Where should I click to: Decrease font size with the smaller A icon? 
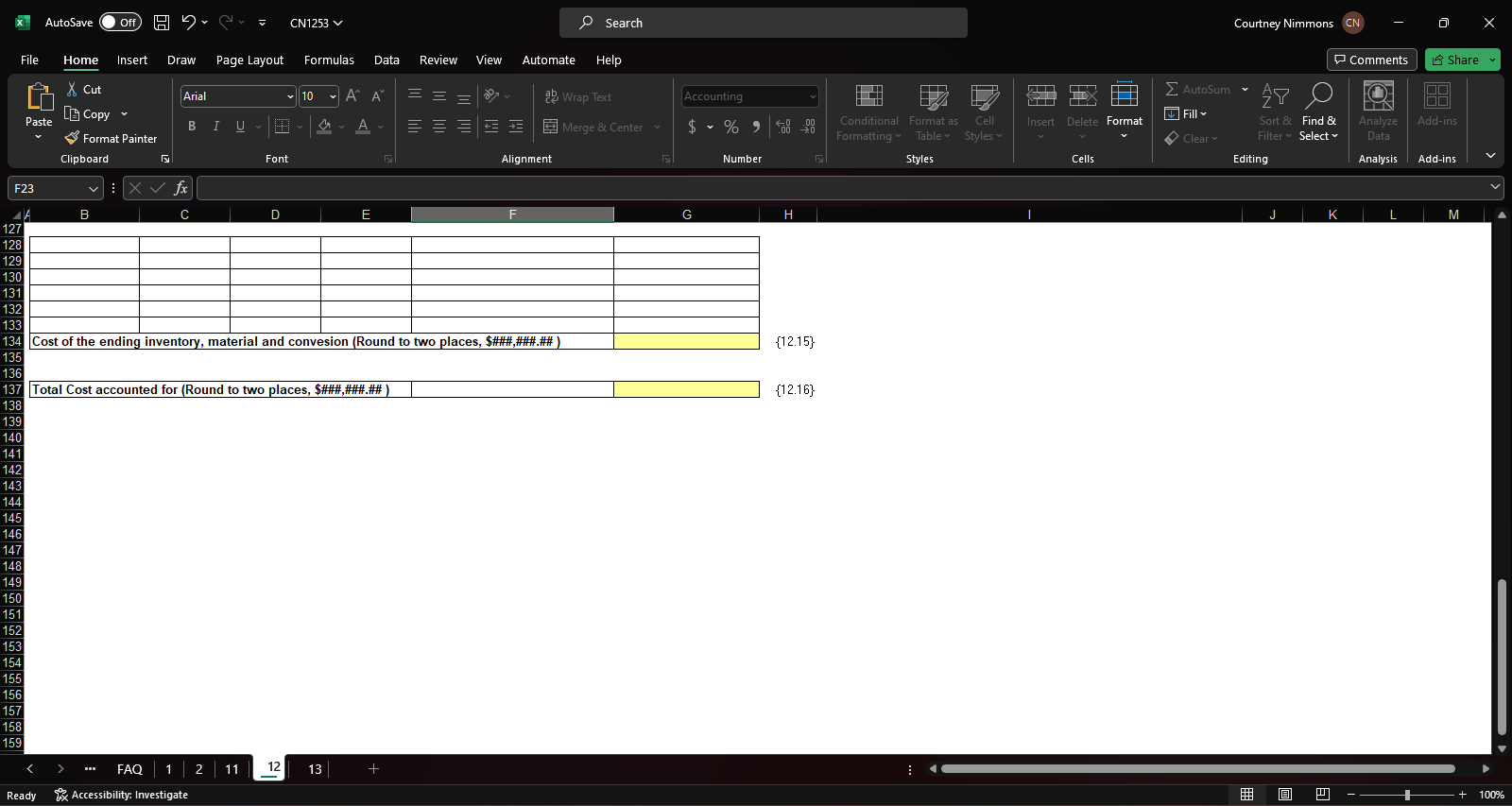(377, 96)
